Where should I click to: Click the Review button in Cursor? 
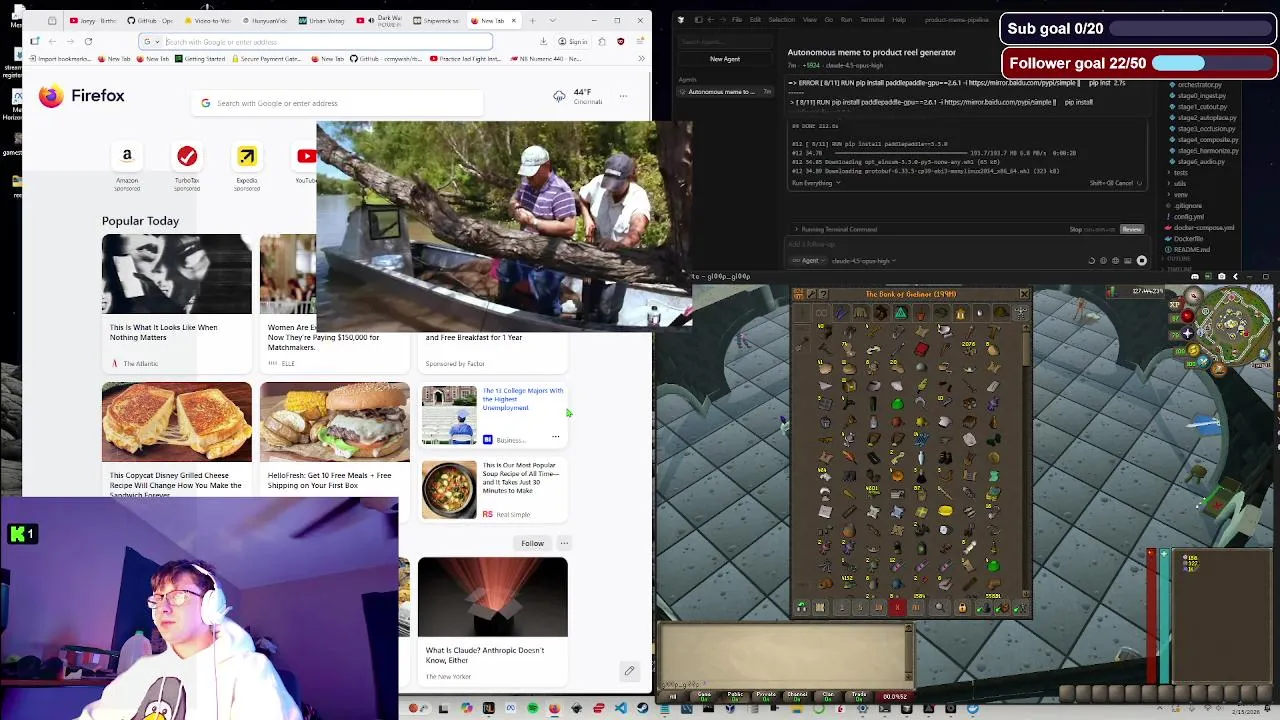(1132, 229)
